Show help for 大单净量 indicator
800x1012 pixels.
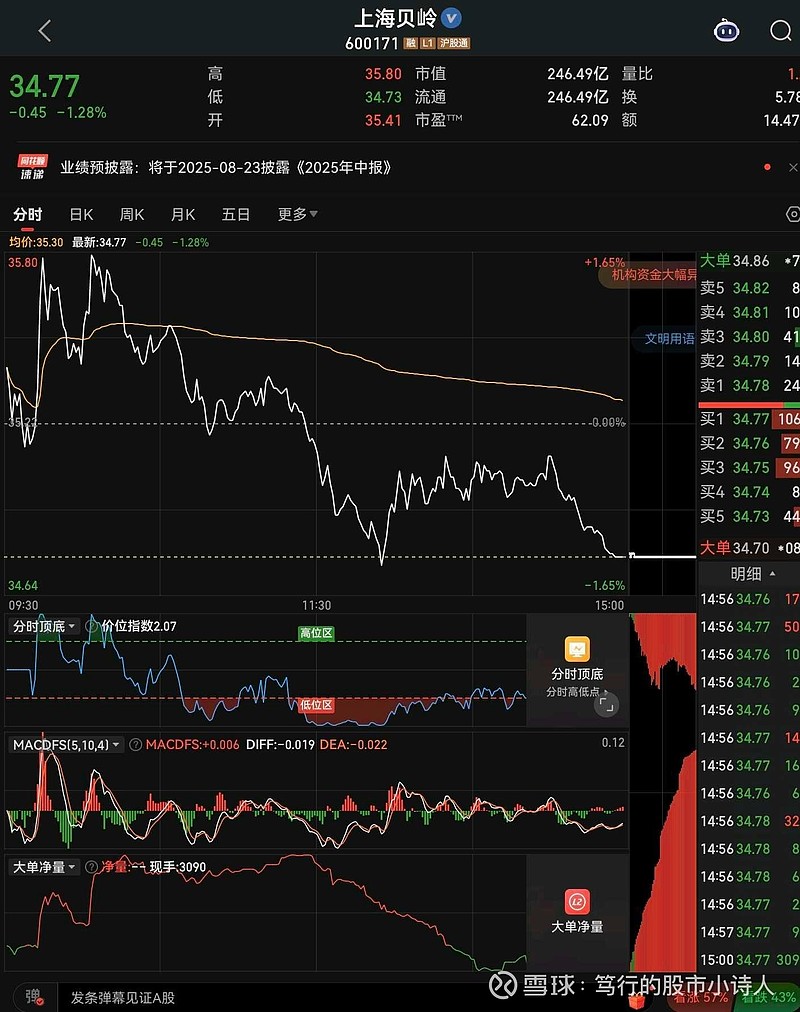pyautogui.click(x=92, y=867)
